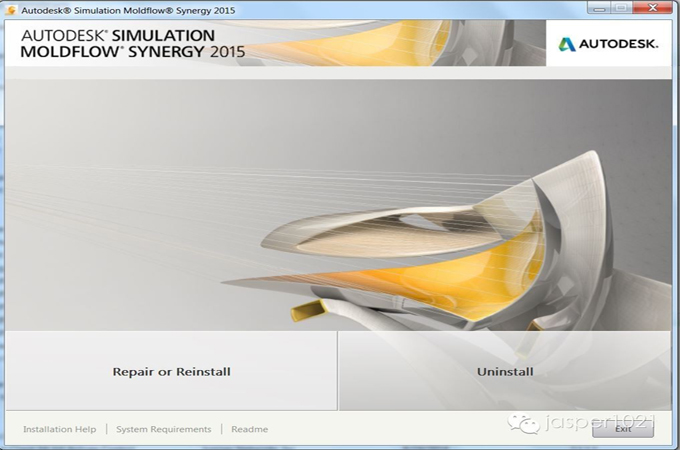The height and width of the screenshot is (450, 680).
Task: Minimize the installer window
Action: click(600, 8)
